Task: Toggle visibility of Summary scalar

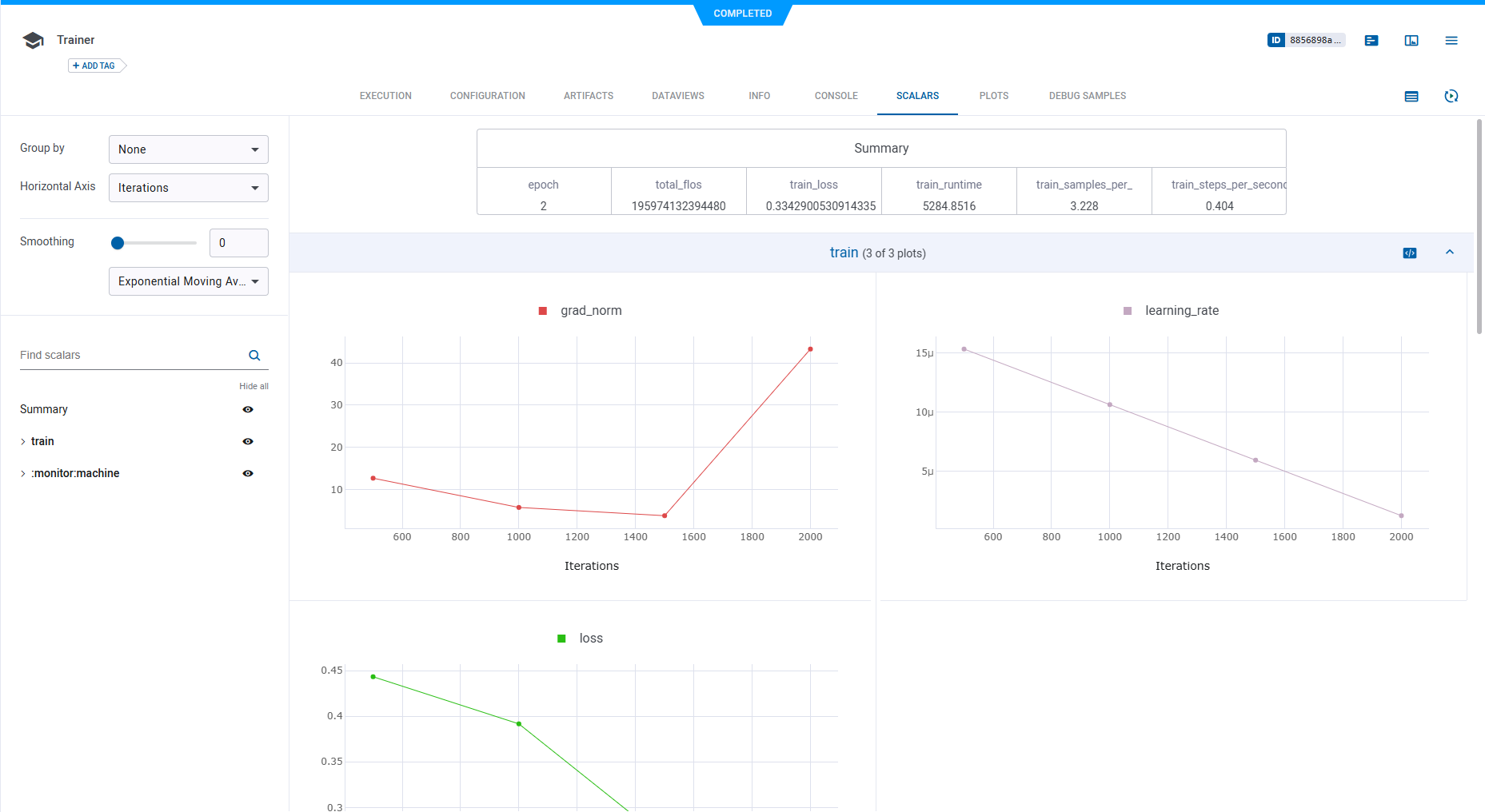Action: [x=248, y=409]
